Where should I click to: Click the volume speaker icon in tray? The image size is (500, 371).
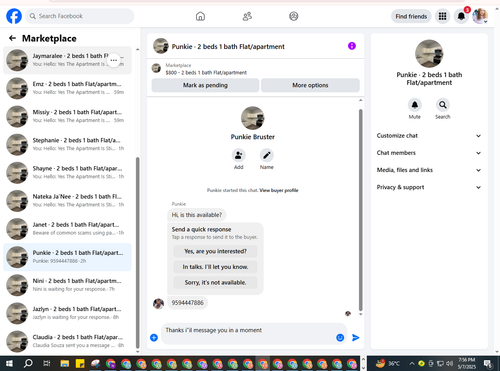pos(450,363)
